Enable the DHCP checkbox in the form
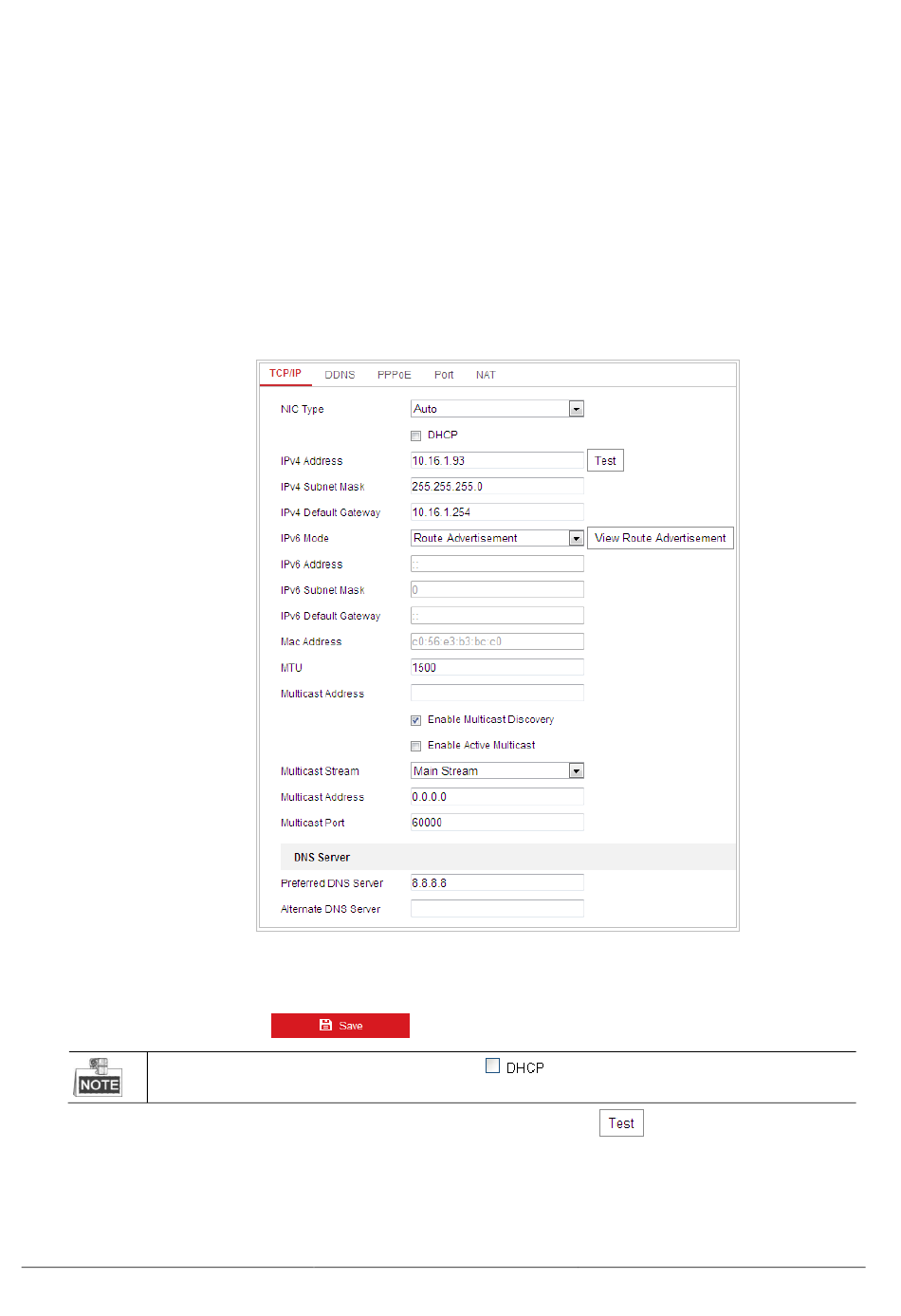The image size is (901, 1316). pos(415,436)
